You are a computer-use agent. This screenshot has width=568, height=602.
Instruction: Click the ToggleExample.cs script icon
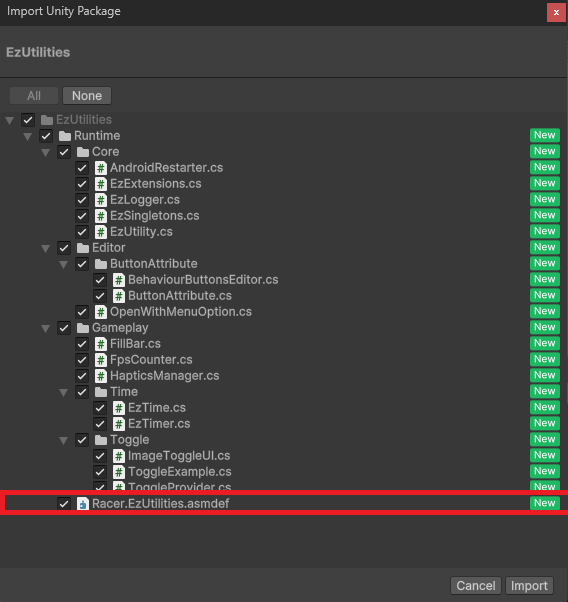119,472
